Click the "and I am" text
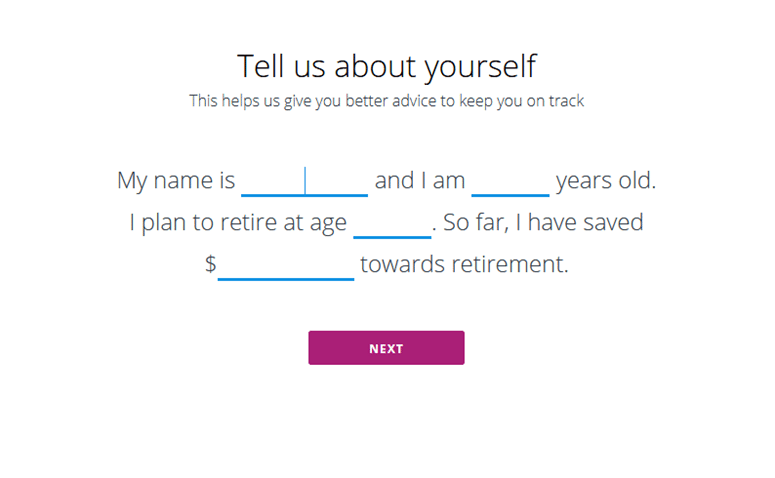This screenshot has height=478, width=775. point(420,181)
